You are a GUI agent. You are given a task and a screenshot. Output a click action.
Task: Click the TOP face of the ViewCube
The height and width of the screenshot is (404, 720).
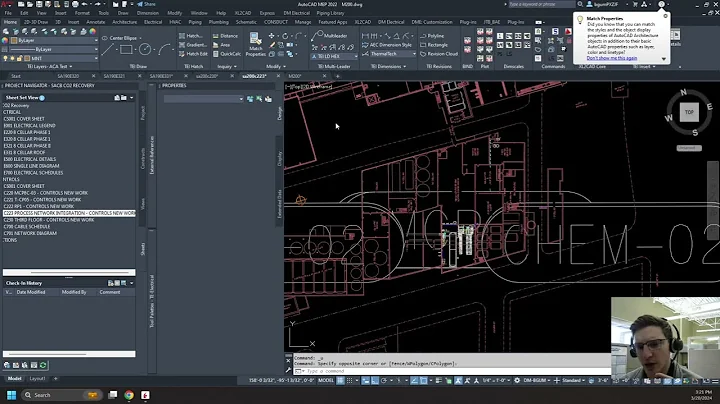click(689, 112)
